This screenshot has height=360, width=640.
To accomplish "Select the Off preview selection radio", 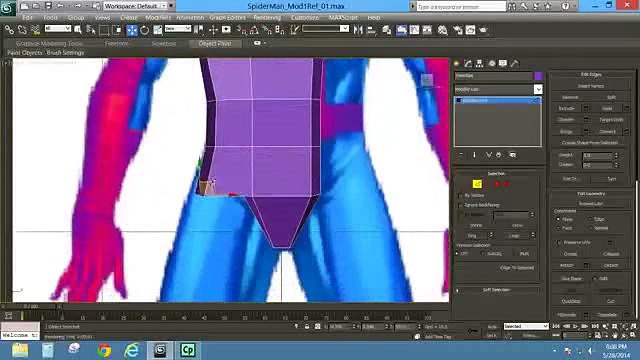I will [457, 253].
